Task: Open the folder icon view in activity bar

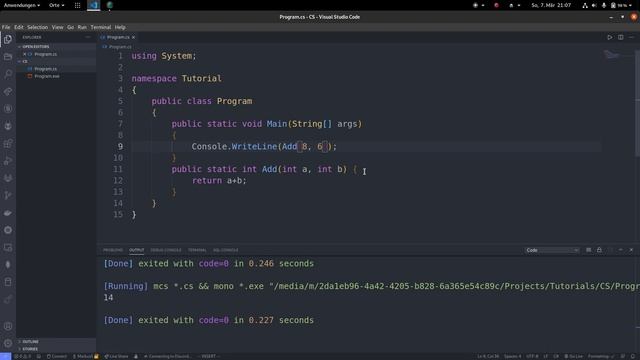Action: point(8,57)
